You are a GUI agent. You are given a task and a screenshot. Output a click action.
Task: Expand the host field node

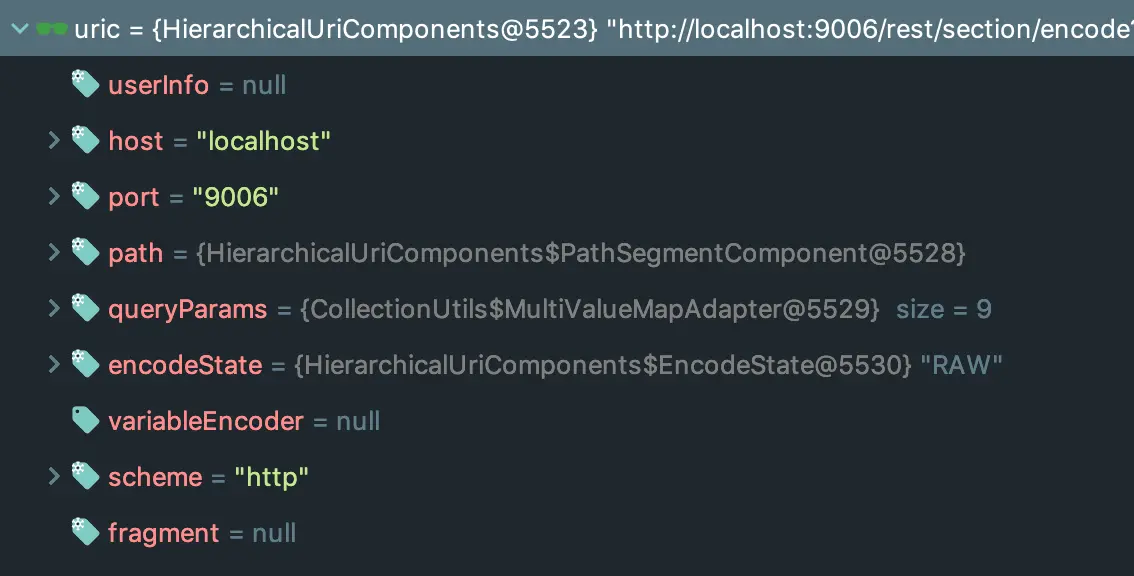(54, 140)
